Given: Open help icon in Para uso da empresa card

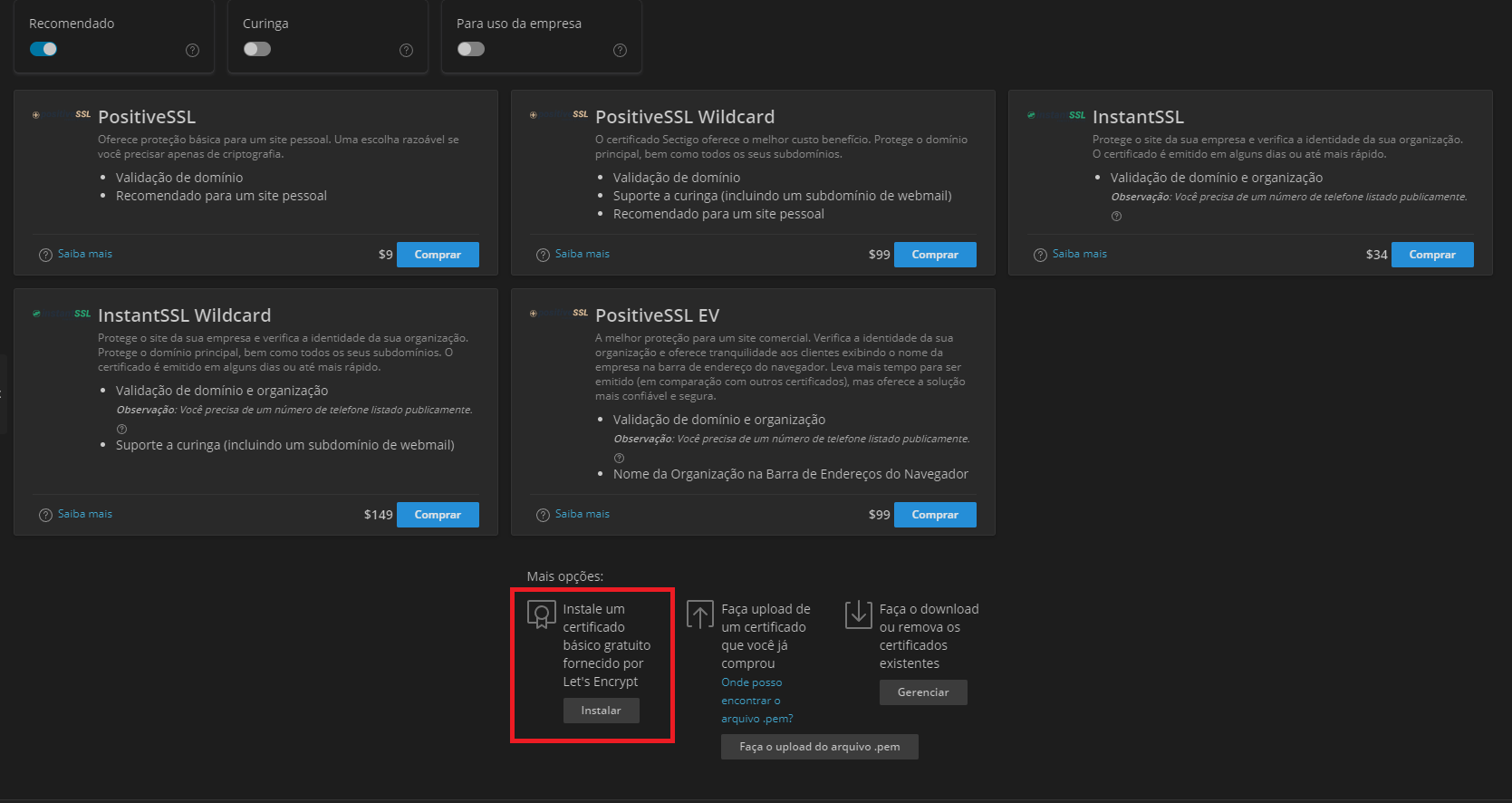Looking at the screenshot, I should click(x=620, y=51).
